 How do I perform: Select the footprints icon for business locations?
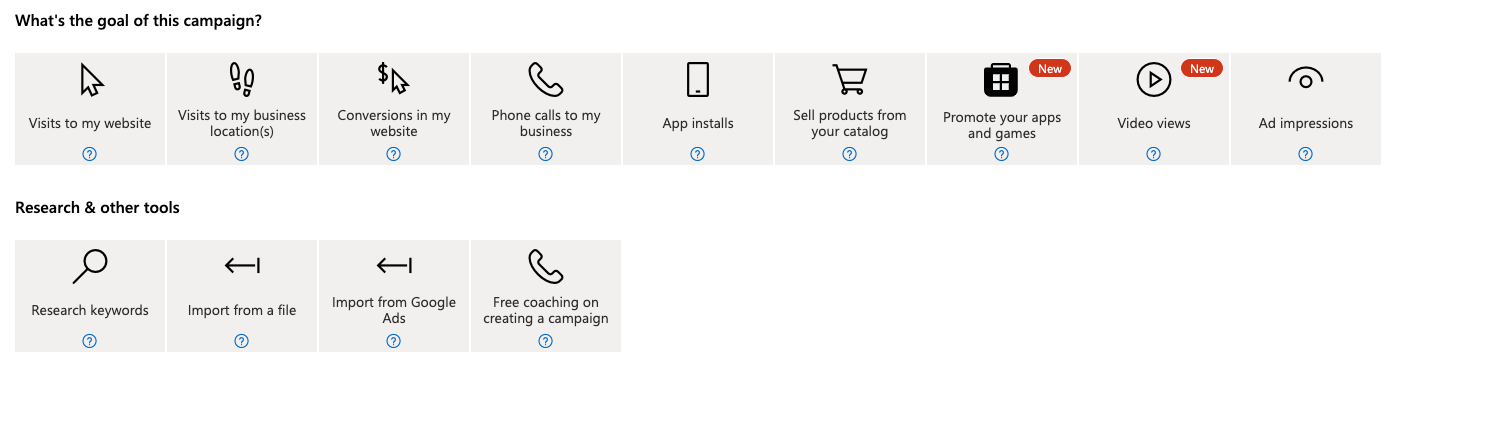pyautogui.click(x=242, y=79)
